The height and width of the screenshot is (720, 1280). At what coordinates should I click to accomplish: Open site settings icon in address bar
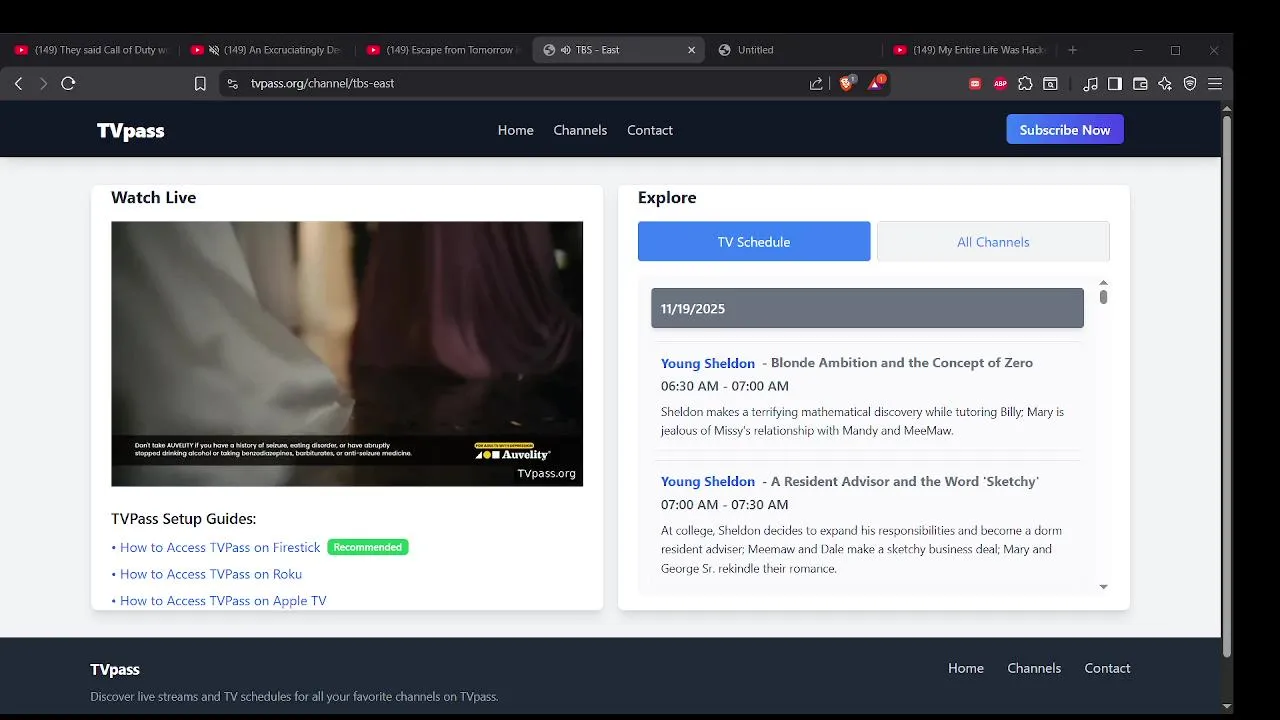point(233,84)
